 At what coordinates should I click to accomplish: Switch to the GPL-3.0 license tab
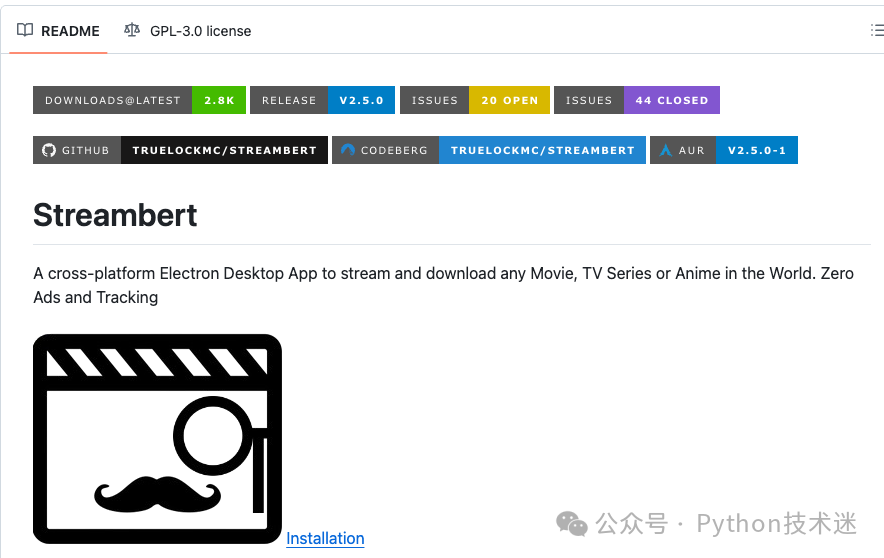point(188,31)
